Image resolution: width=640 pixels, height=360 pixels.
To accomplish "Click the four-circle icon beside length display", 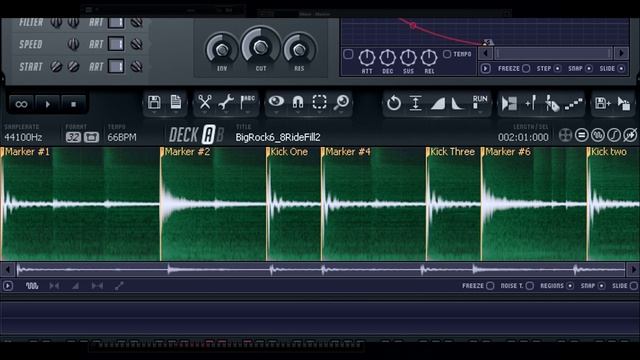I will point(565,135).
